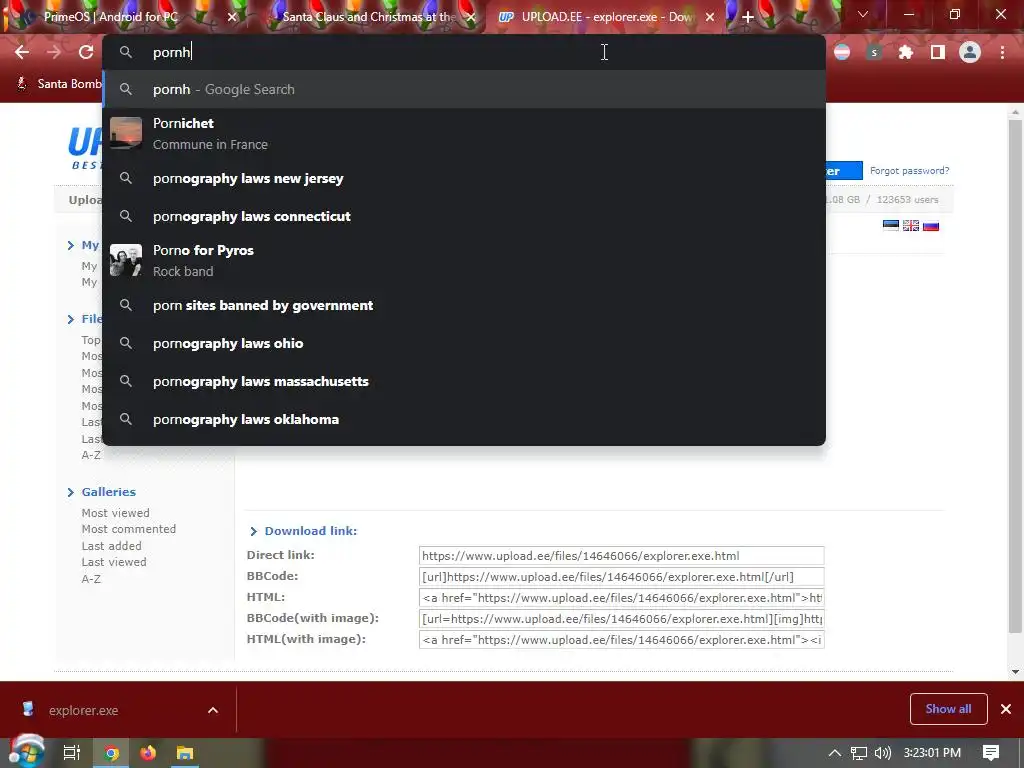Open the Chrome profile avatar
The height and width of the screenshot is (768, 1024).
coord(970,52)
